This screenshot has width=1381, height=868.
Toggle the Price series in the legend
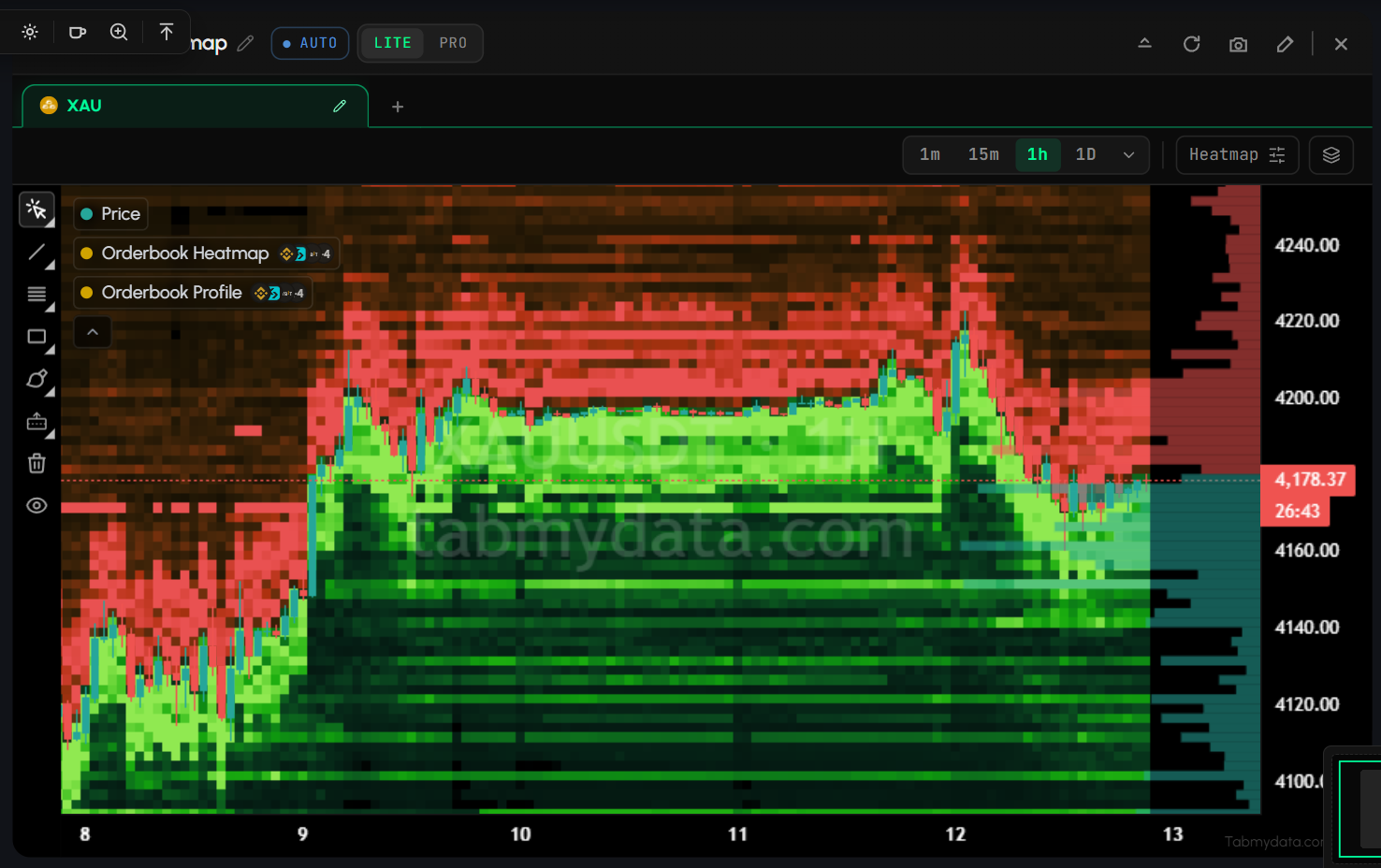click(110, 214)
